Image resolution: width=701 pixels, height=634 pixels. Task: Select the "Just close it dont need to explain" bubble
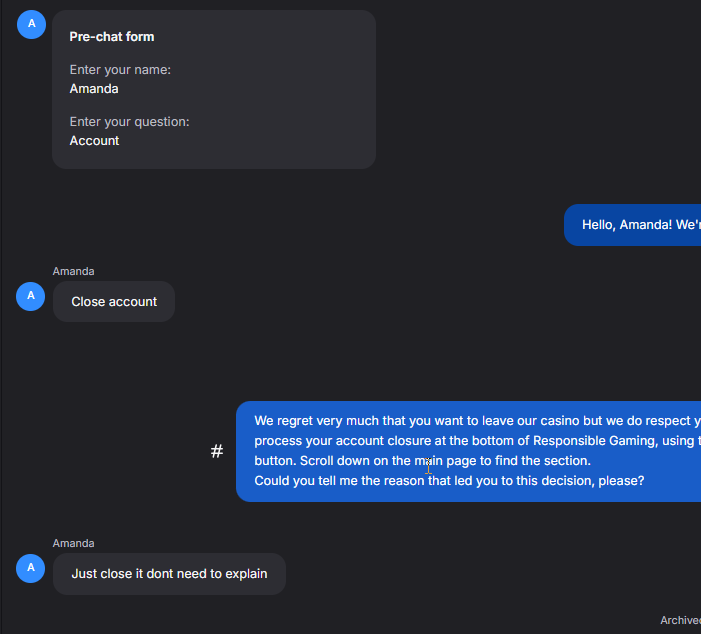point(169,574)
